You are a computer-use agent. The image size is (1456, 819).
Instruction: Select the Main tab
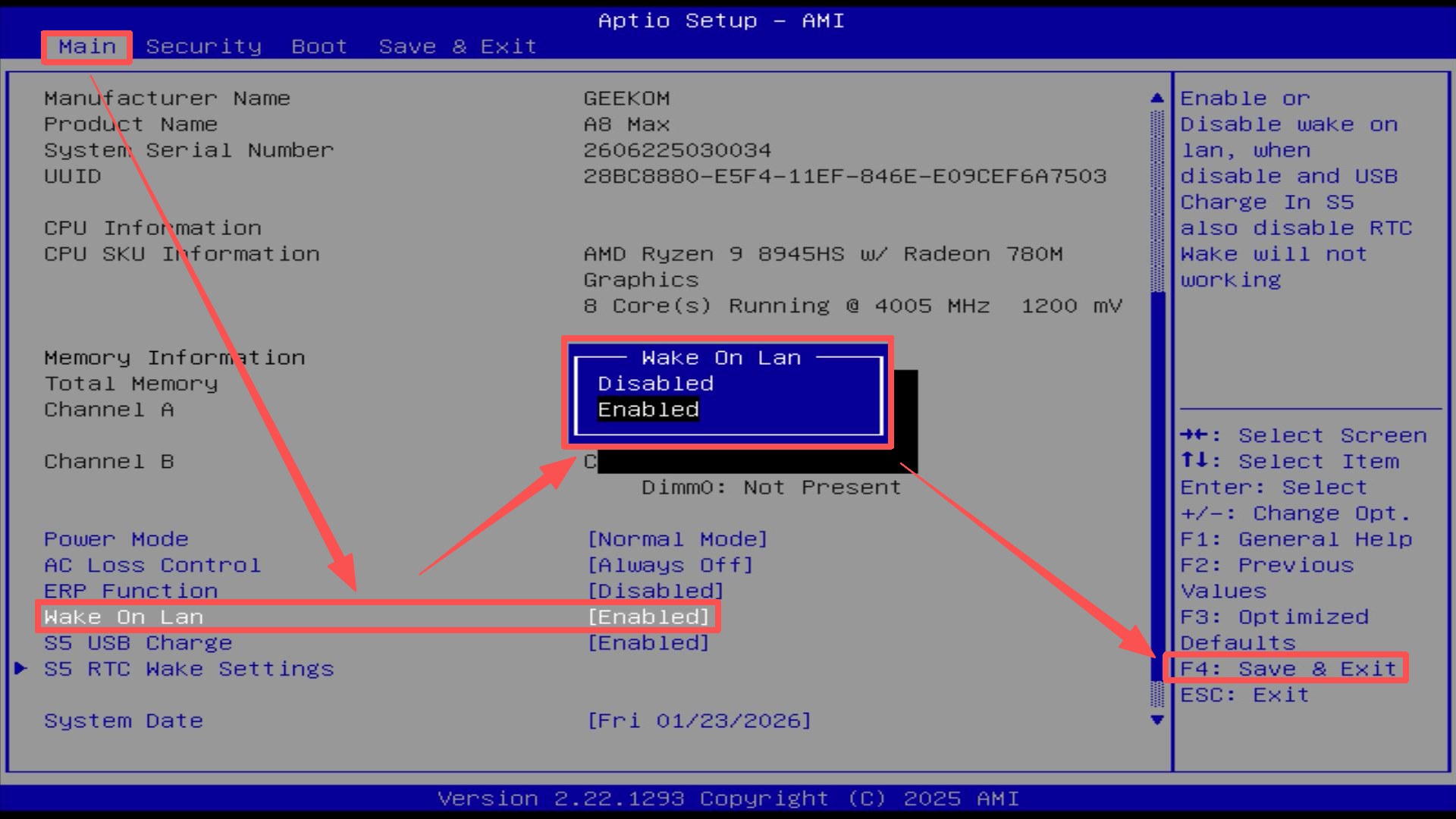click(87, 47)
